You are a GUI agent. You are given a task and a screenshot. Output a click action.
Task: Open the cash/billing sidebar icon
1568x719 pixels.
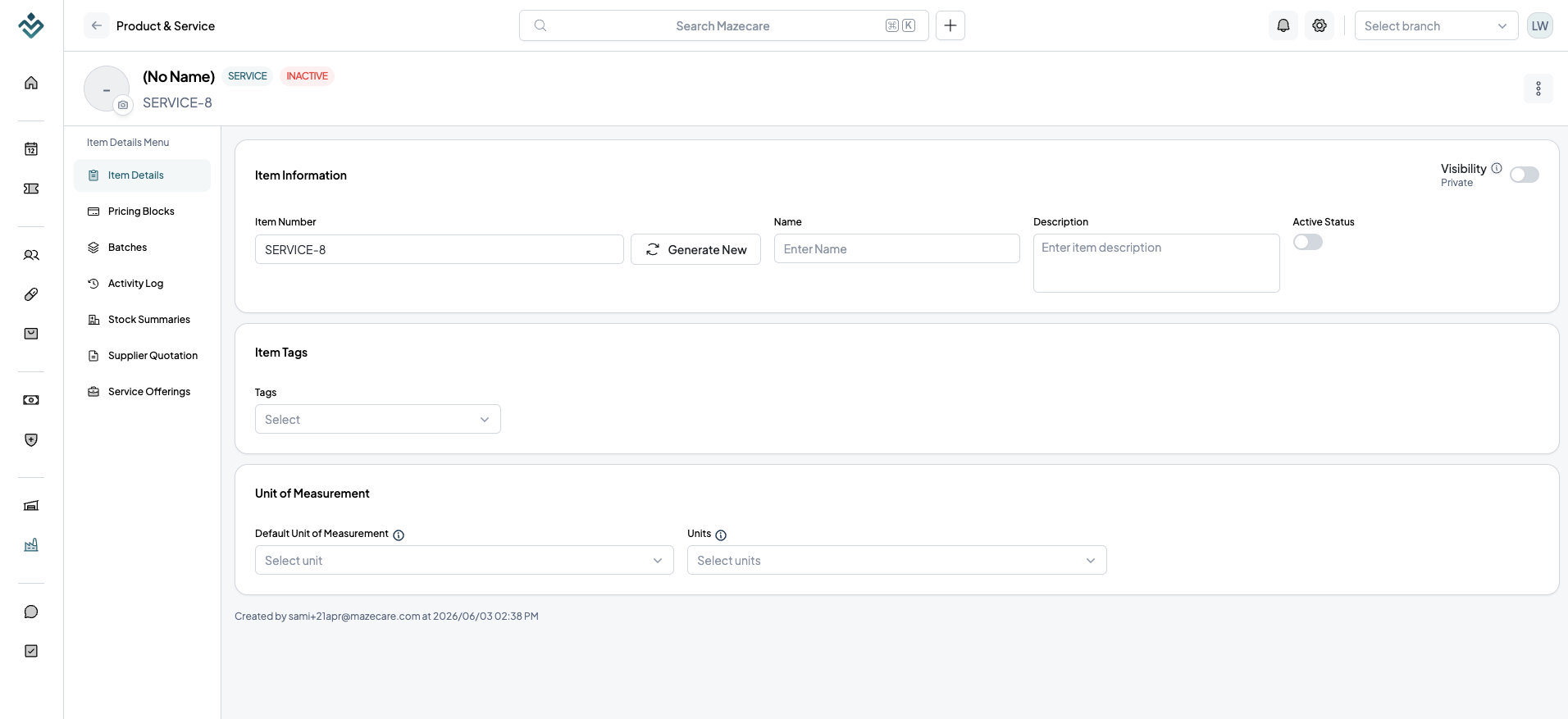[x=31, y=400]
